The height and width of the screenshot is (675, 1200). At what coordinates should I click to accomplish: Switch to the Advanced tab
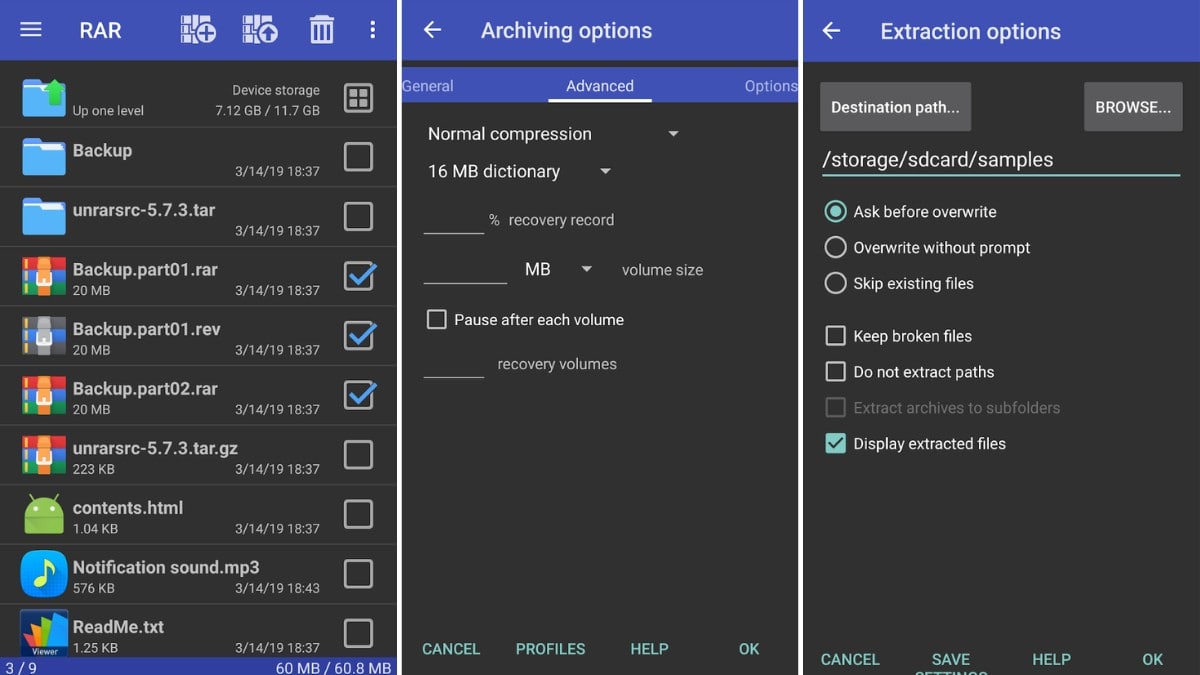pyautogui.click(x=600, y=86)
